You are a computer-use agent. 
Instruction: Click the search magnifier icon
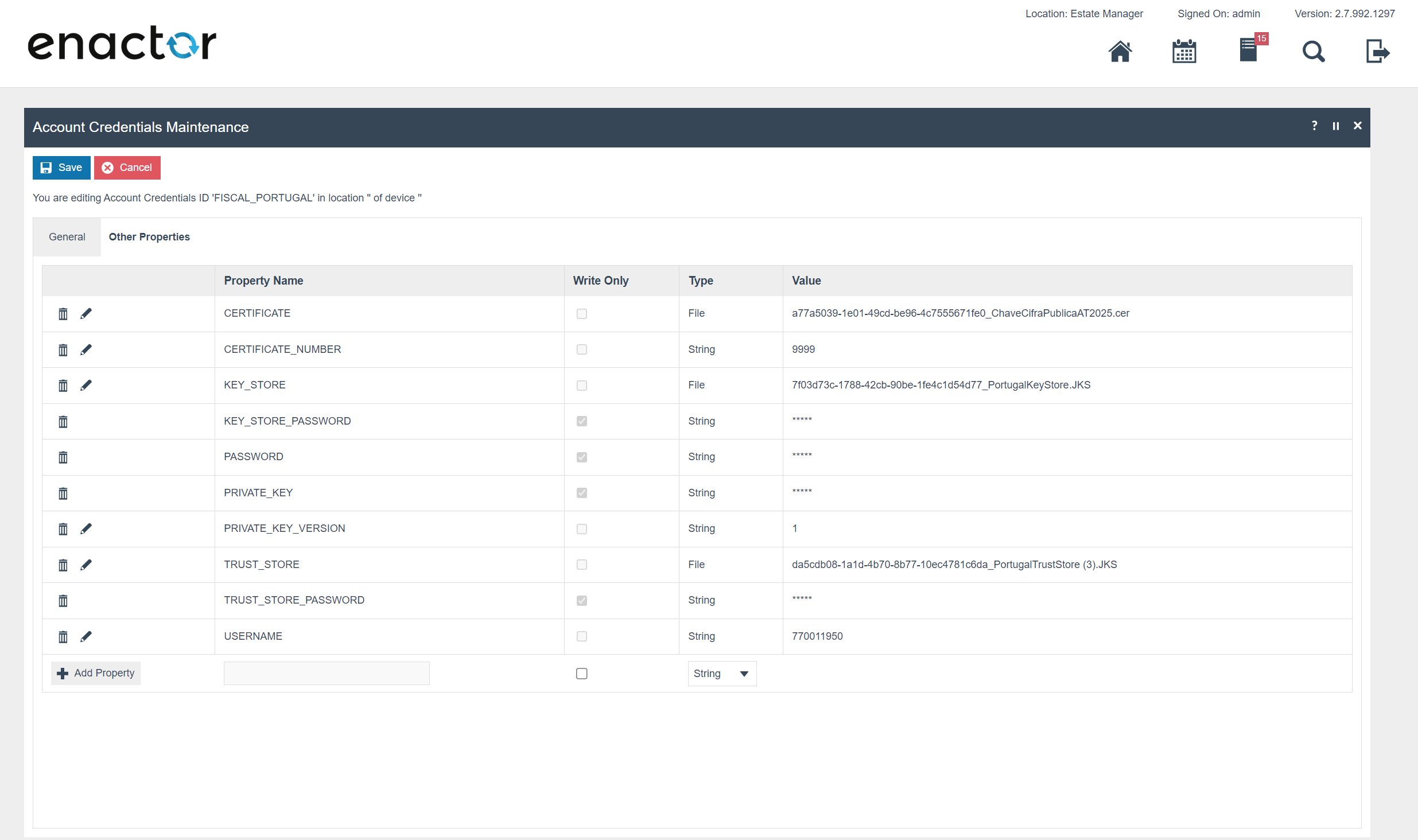tap(1313, 52)
